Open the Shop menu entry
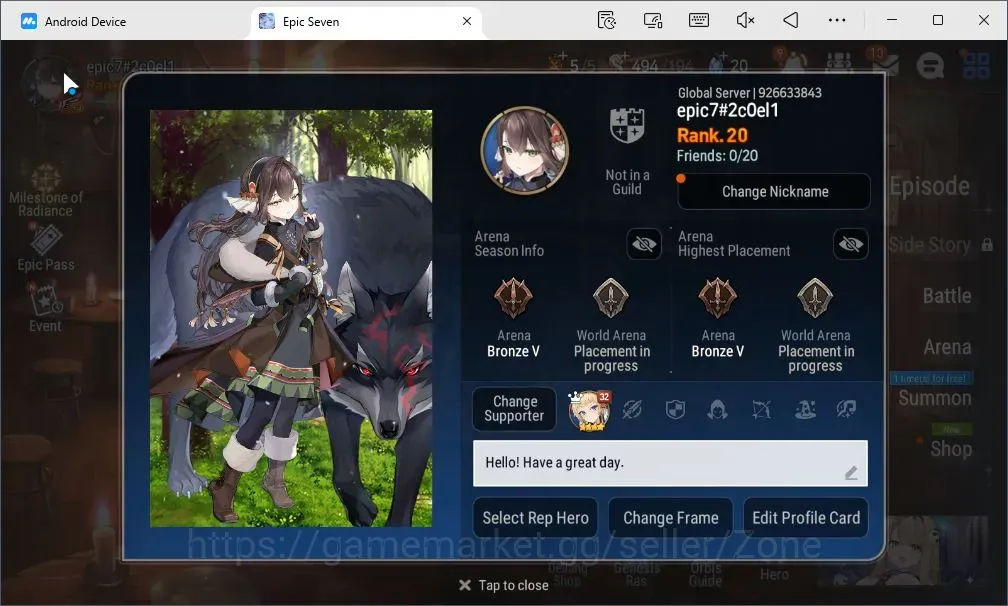1008x606 pixels. click(951, 449)
